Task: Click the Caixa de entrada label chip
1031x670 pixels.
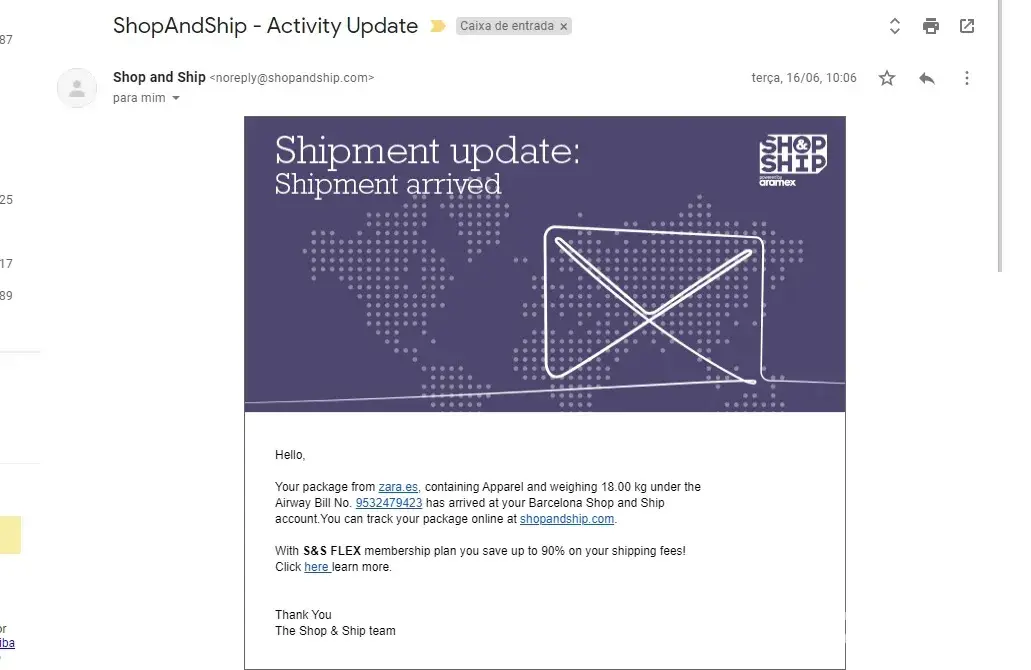Action: [505, 27]
